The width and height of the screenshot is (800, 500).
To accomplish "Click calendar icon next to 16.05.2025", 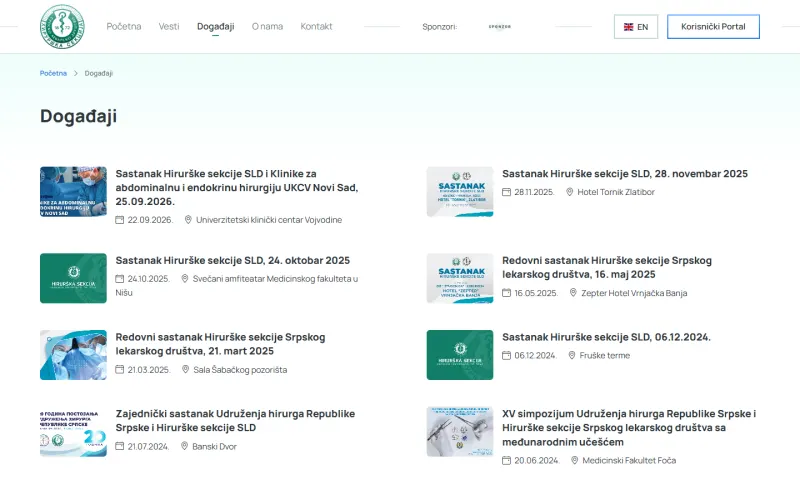I will click(x=506, y=293).
